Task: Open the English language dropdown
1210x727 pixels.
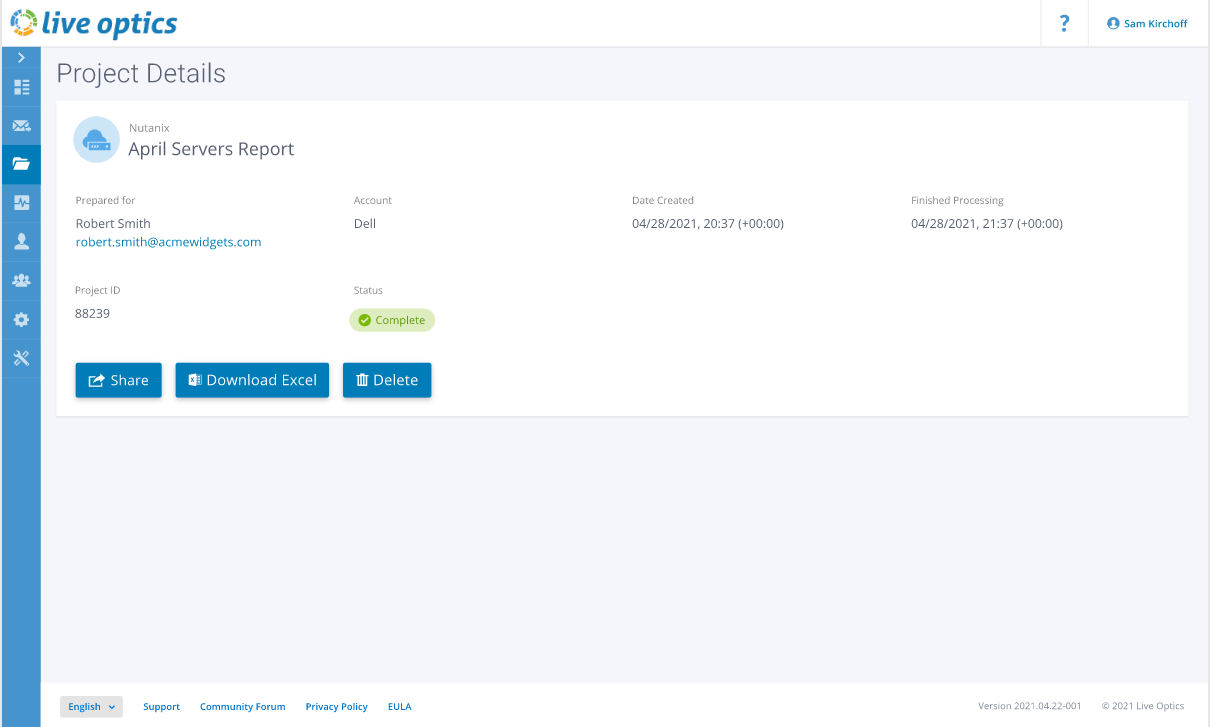Action: pos(91,706)
